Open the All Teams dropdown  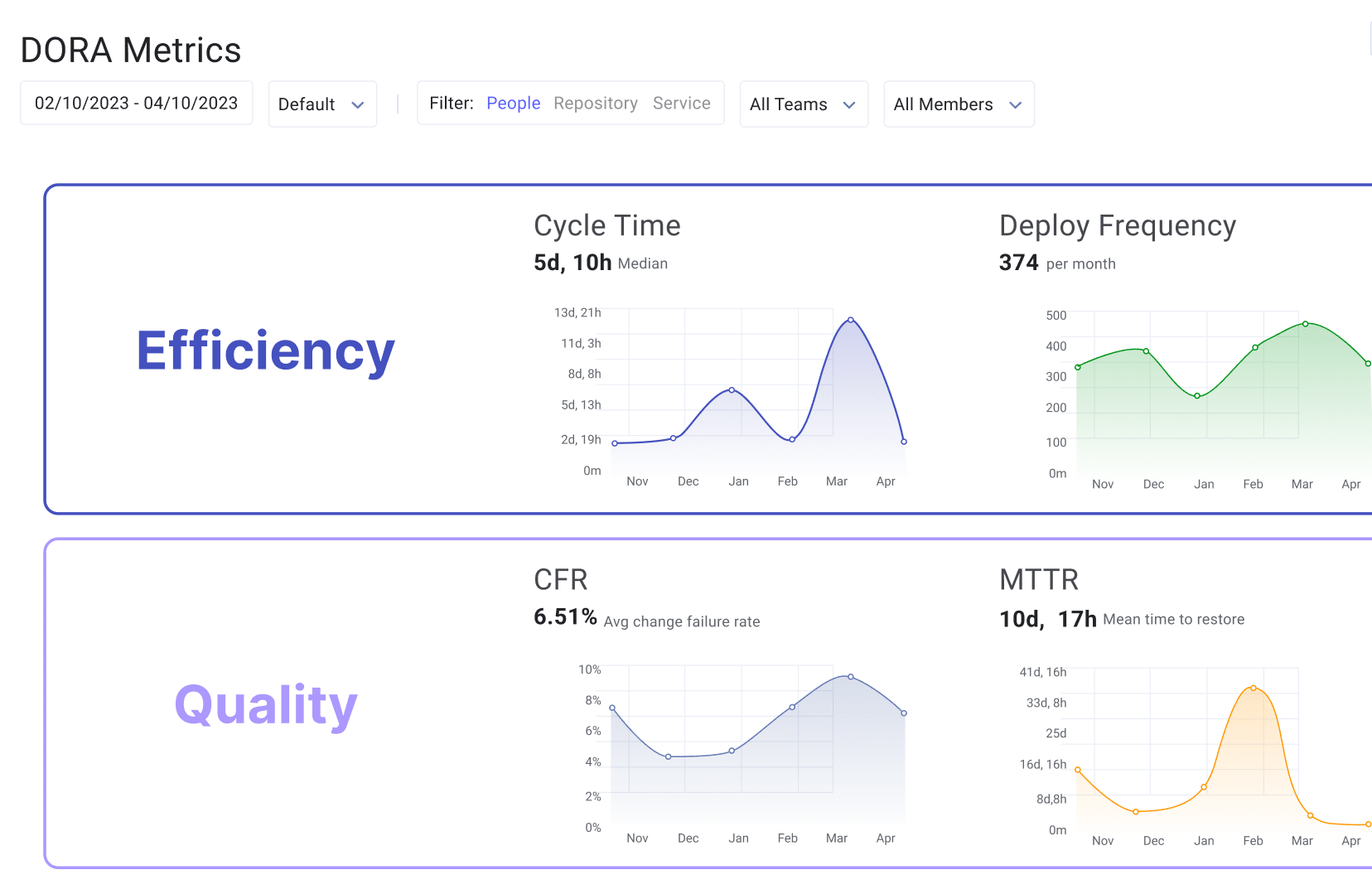coord(804,104)
